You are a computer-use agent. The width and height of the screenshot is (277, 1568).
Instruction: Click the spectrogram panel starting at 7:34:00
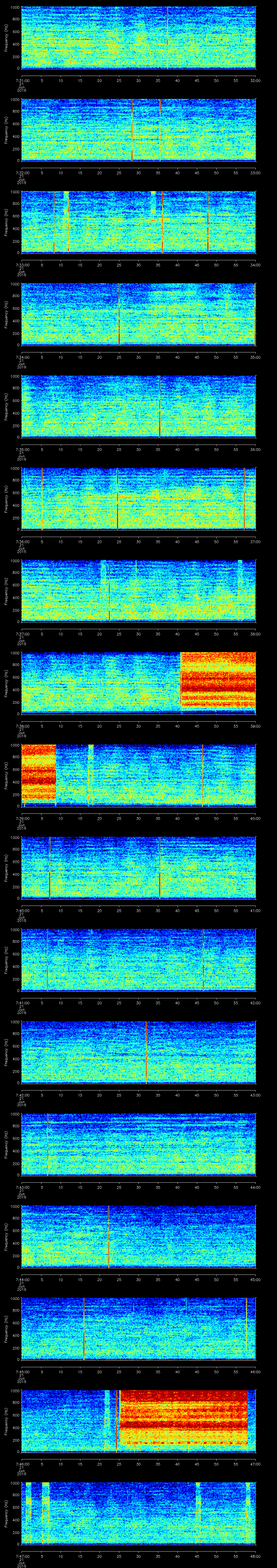pos(139,314)
